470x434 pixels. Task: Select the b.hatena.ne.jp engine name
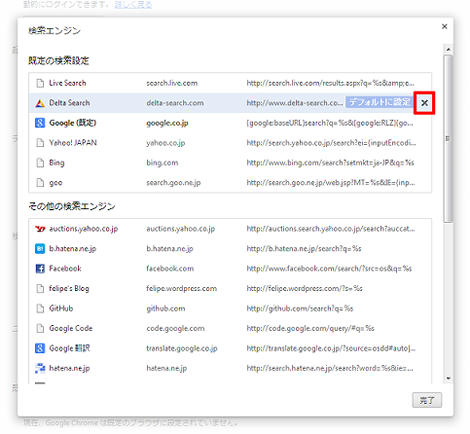[x=73, y=249]
